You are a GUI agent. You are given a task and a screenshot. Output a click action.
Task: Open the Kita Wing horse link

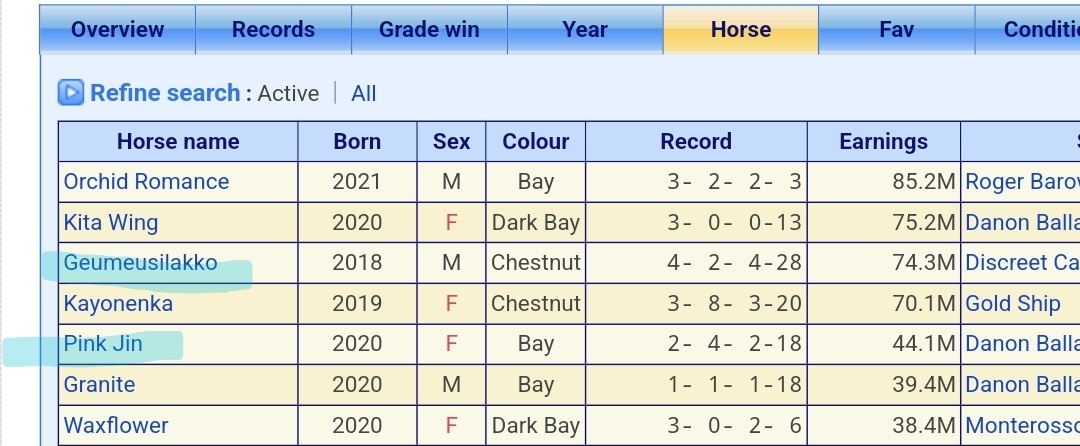111,222
